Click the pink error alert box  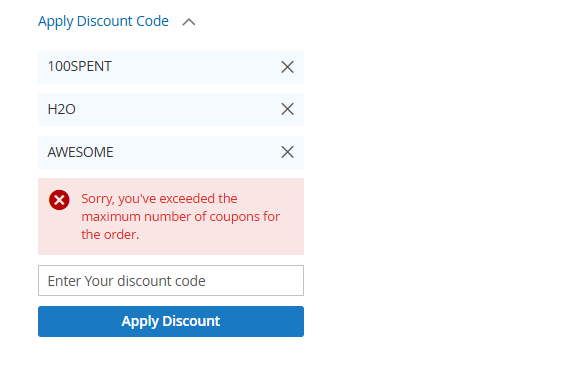[x=171, y=216]
